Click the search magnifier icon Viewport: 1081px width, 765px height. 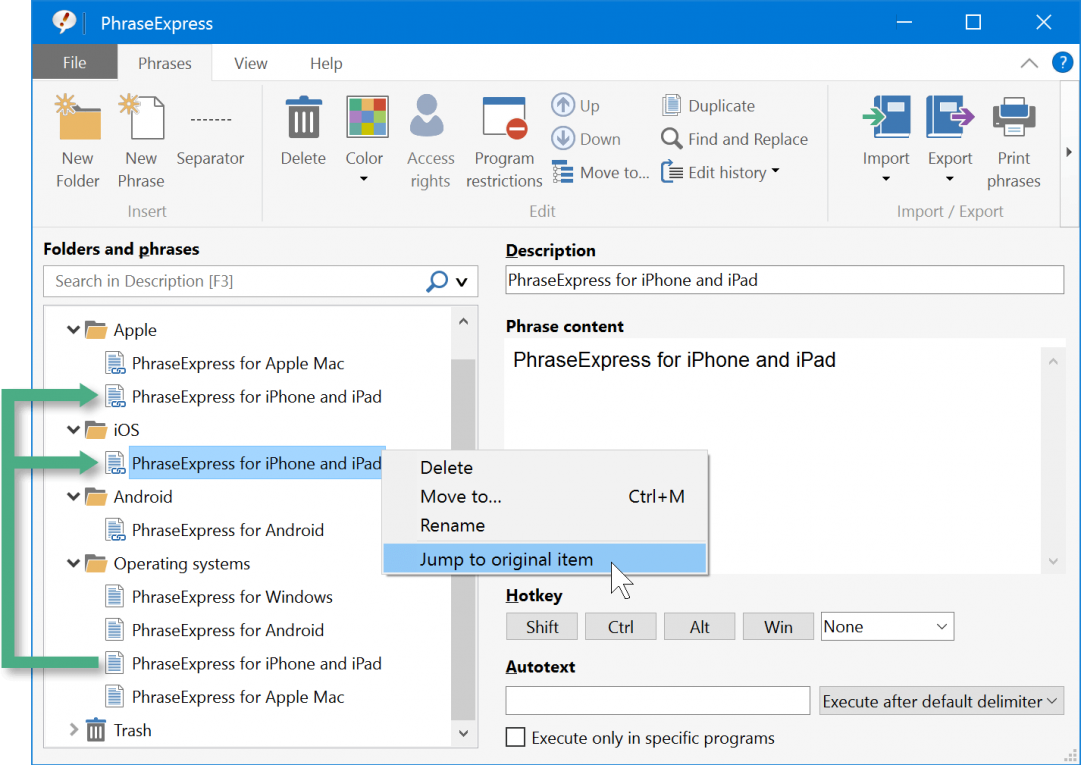437,281
